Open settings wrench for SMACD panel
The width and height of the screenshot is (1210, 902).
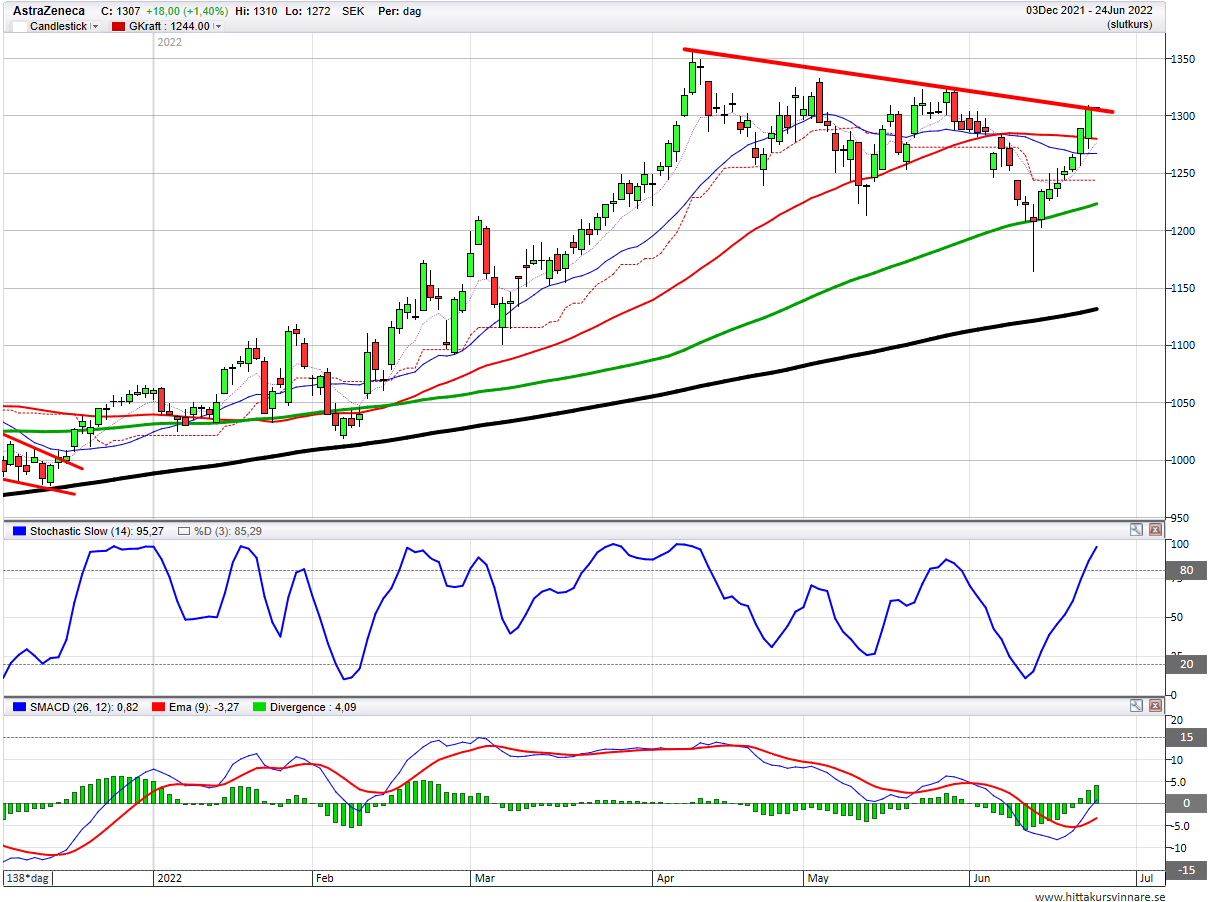pos(1136,706)
